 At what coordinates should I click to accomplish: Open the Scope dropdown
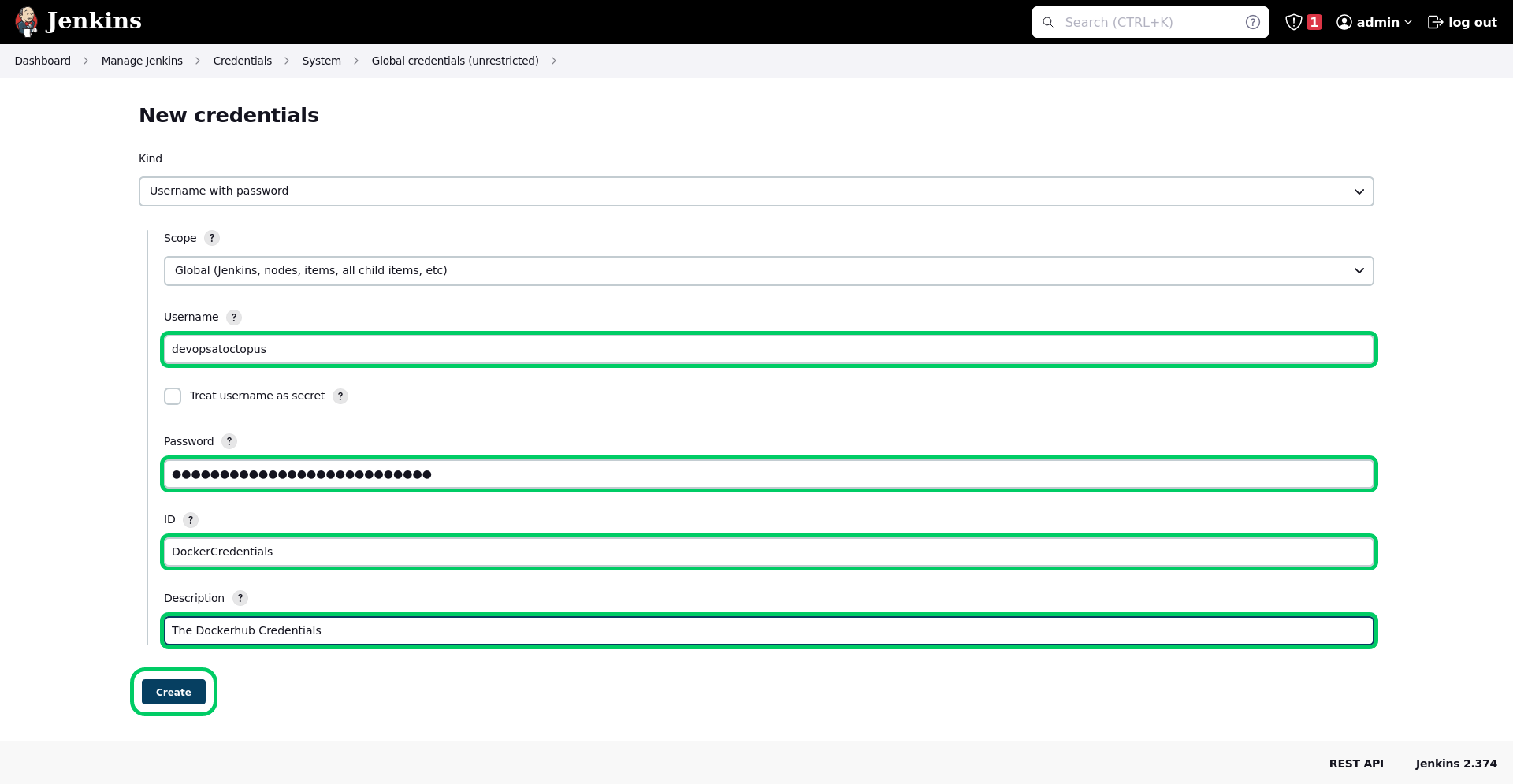coord(769,271)
